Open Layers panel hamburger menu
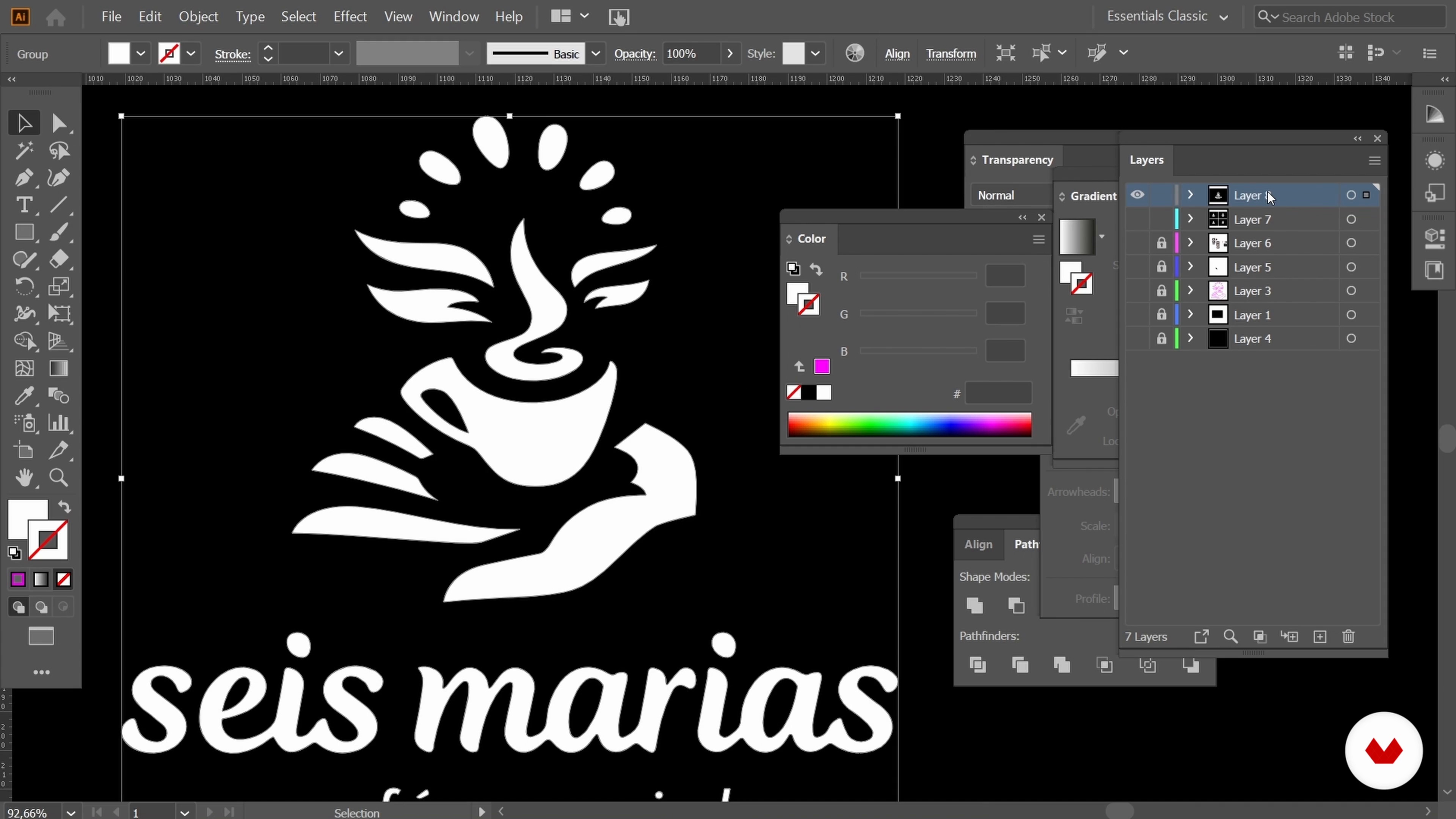 (x=1374, y=160)
